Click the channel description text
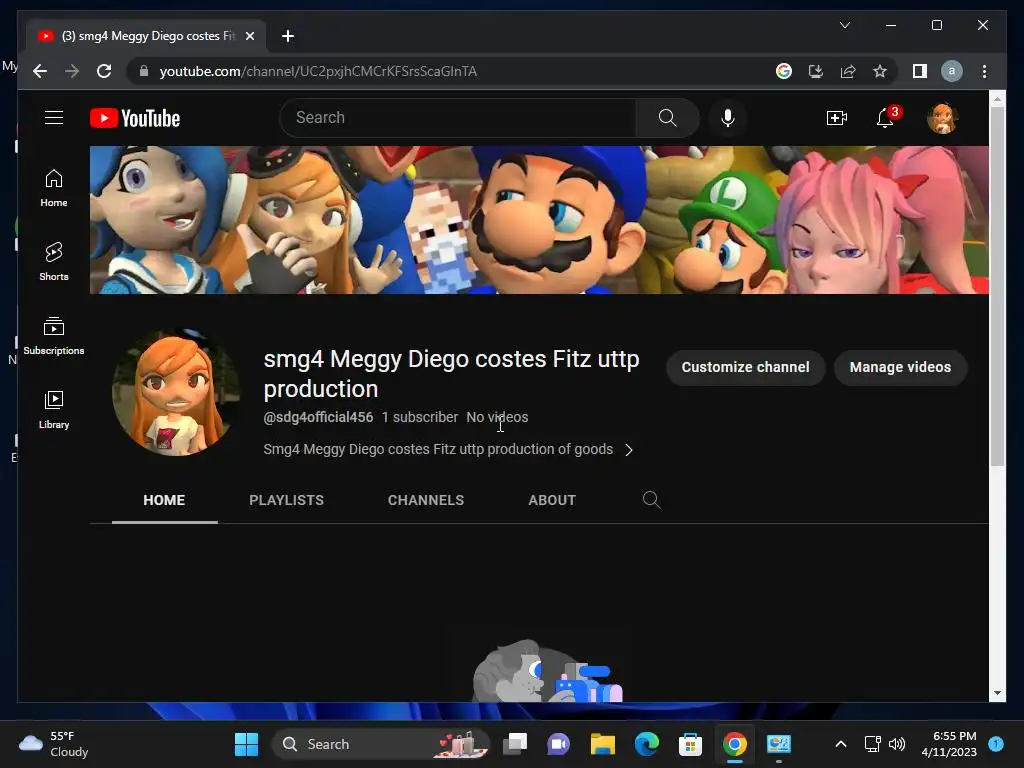The height and width of the screenshot is (768, 1024). (438, 449)
